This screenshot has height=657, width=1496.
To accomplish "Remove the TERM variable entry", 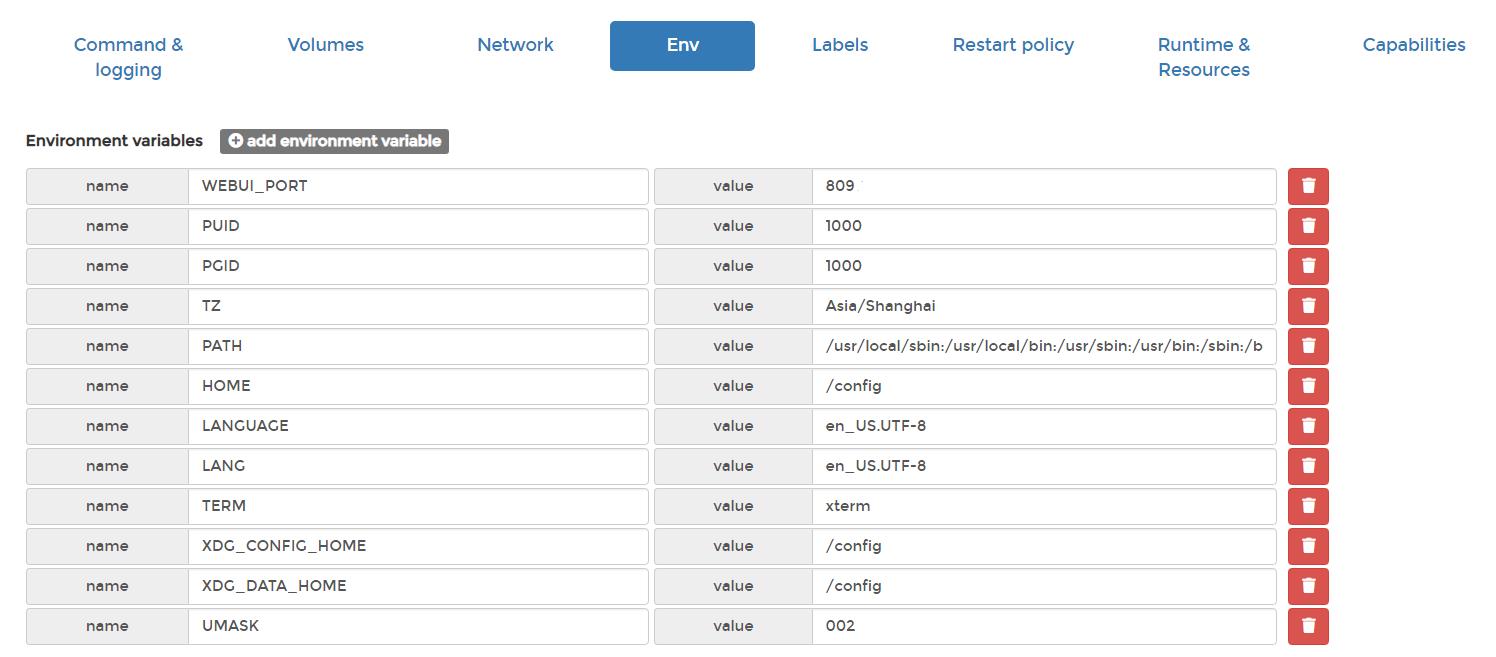I will (1307, 506).
